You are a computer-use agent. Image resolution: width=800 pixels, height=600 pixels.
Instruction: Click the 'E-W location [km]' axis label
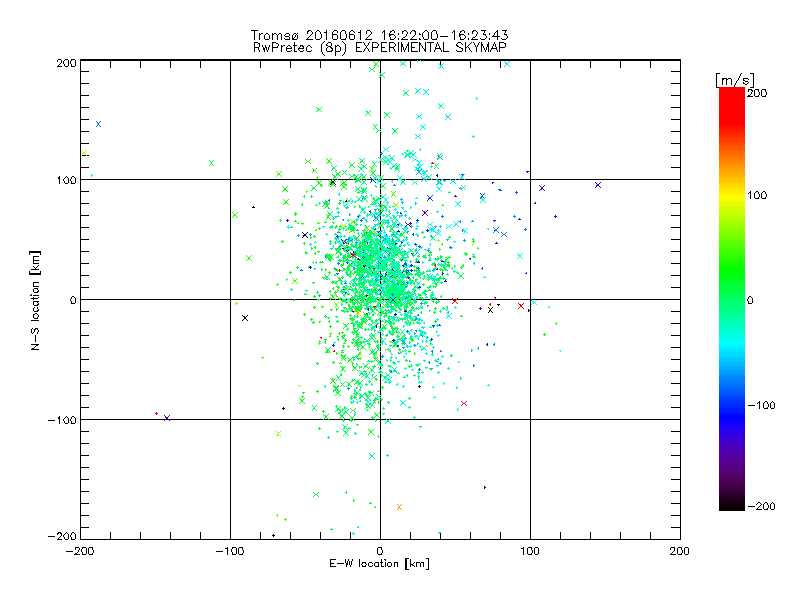[x=379, y=563]
